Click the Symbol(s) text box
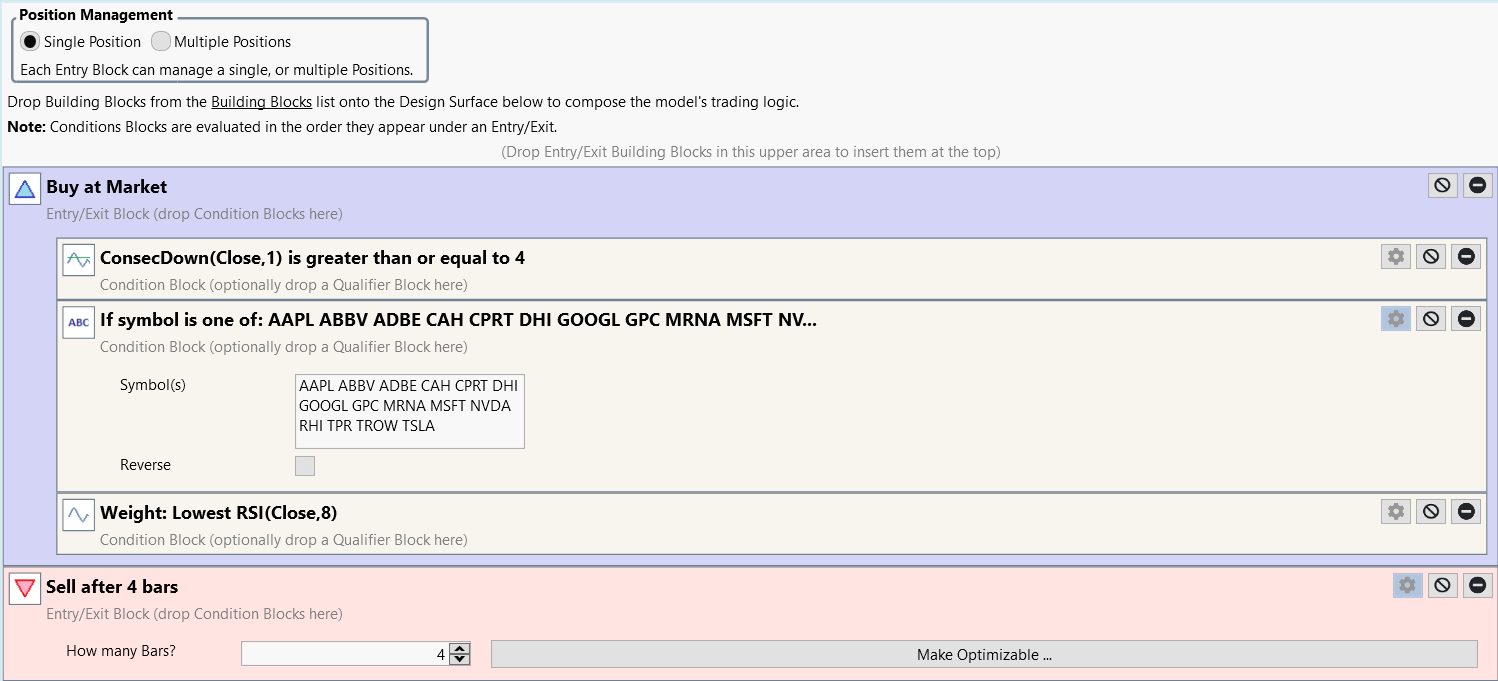The image size is (1498, 681). [x=410, y=411]
